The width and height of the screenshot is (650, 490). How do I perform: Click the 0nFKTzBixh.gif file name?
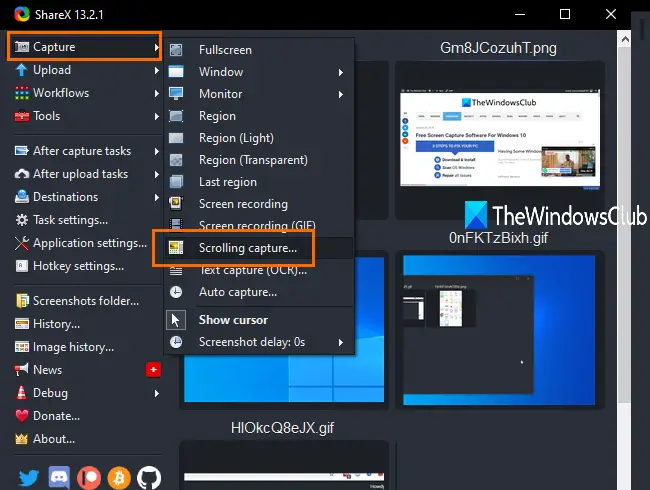pyautogui.click(x=498, y=238)
